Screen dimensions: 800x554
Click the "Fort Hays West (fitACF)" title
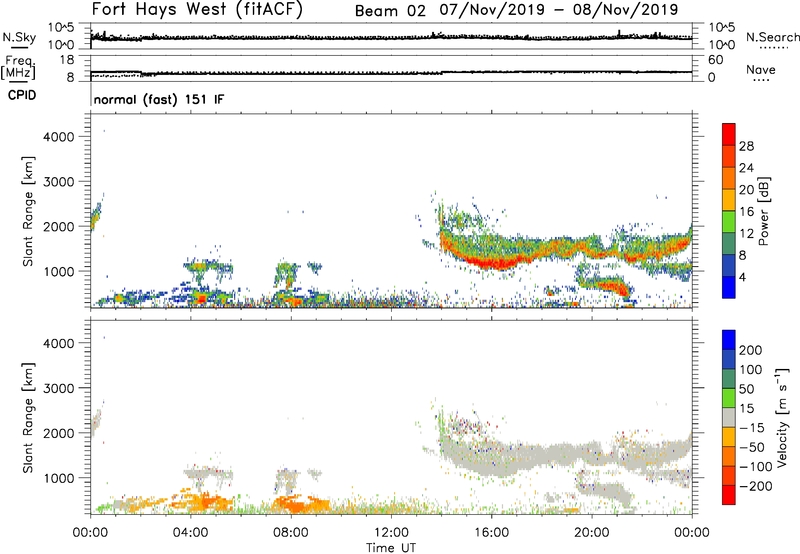[197, 9]
